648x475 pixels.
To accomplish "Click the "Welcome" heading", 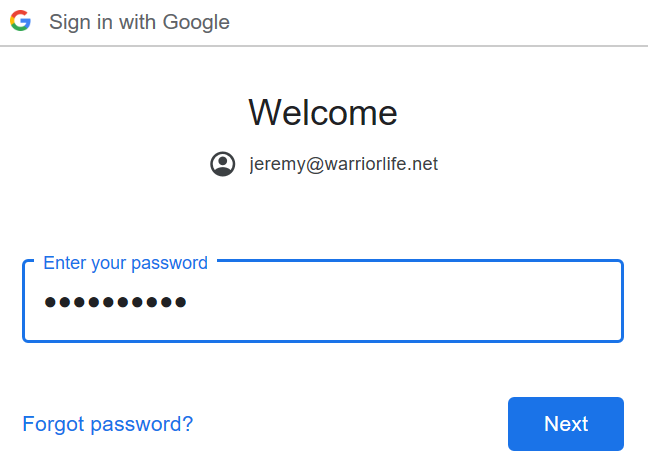I will 323,112.
